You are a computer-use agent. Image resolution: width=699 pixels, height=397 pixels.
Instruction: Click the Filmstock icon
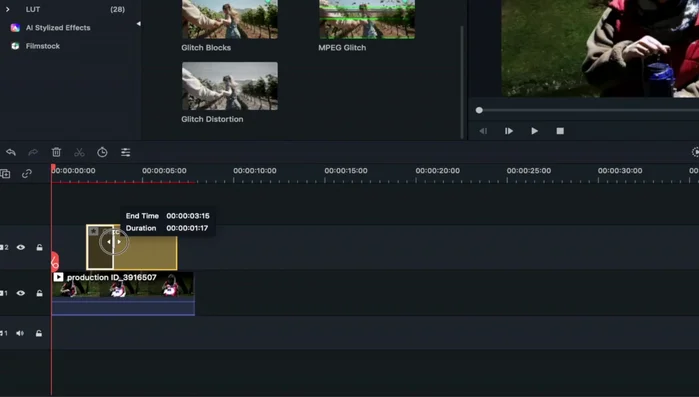(x=15, y=46)
